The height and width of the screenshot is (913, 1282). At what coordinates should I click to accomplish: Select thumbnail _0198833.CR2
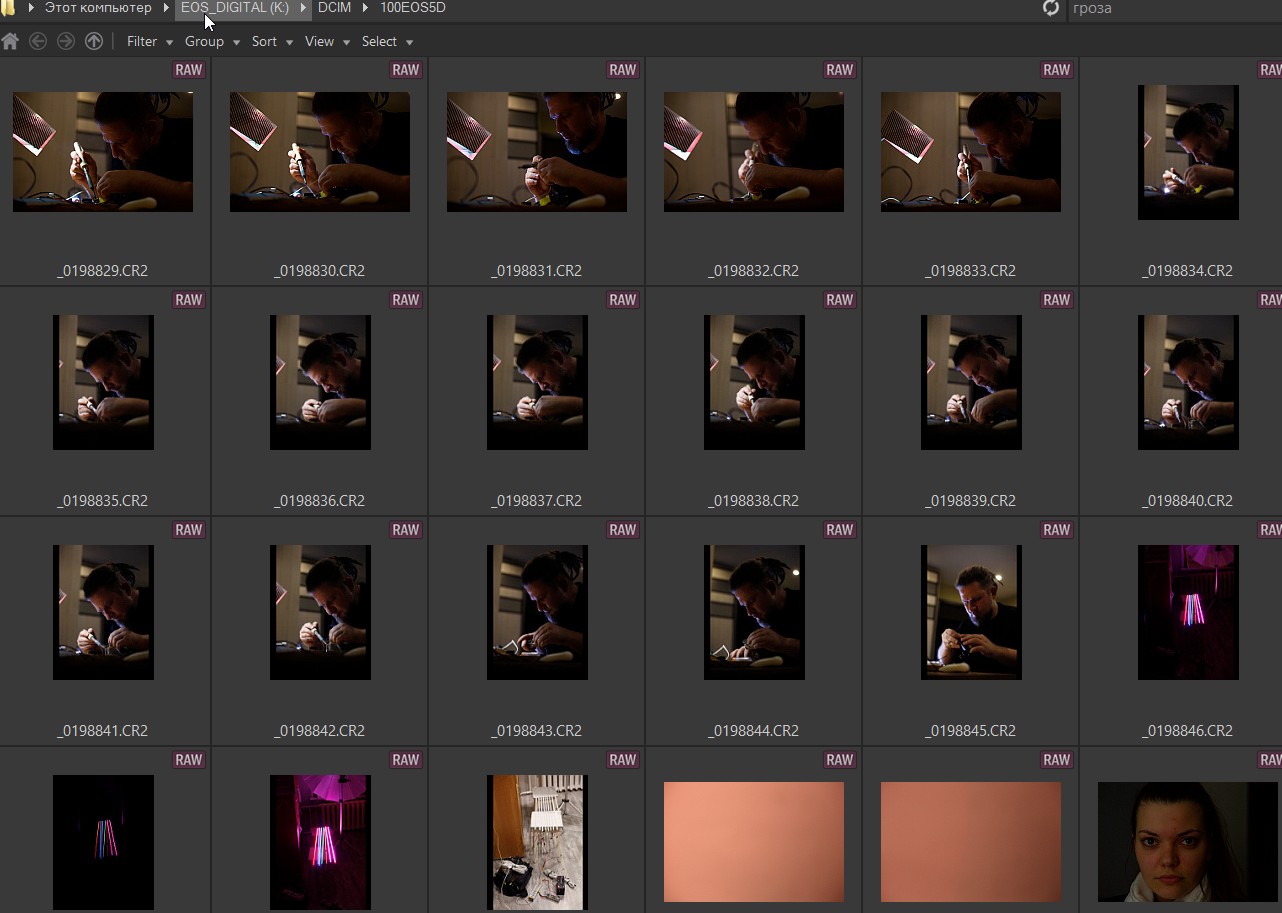[971, 152]
